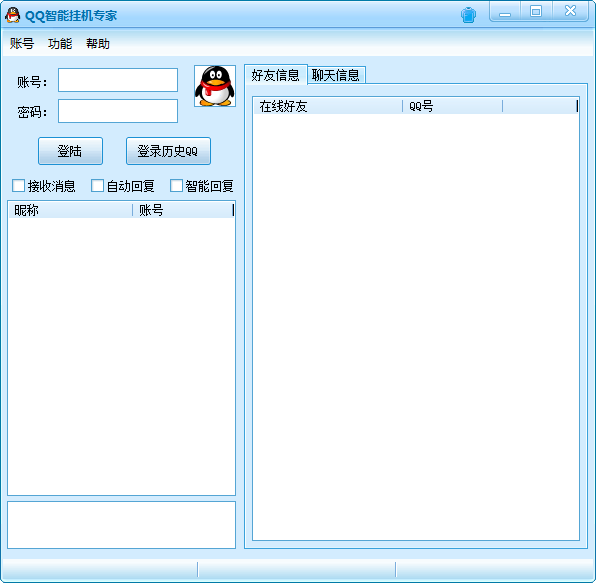The width and height of the screenshot is (596, 583).
Task: Focus the 账号 input field
Action: click(118, 80)
